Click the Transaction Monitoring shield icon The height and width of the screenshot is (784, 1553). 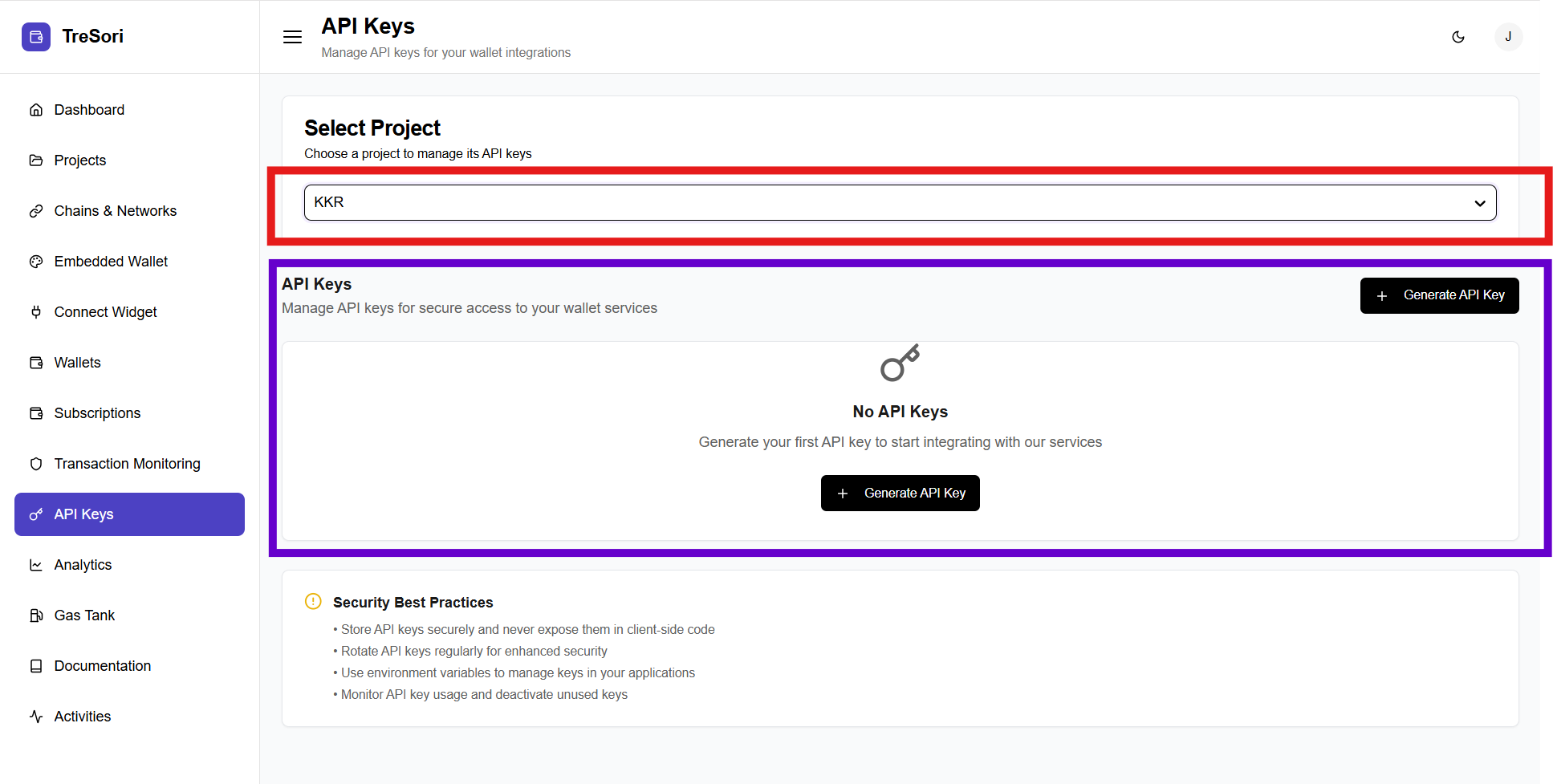(x=36, y=464)
